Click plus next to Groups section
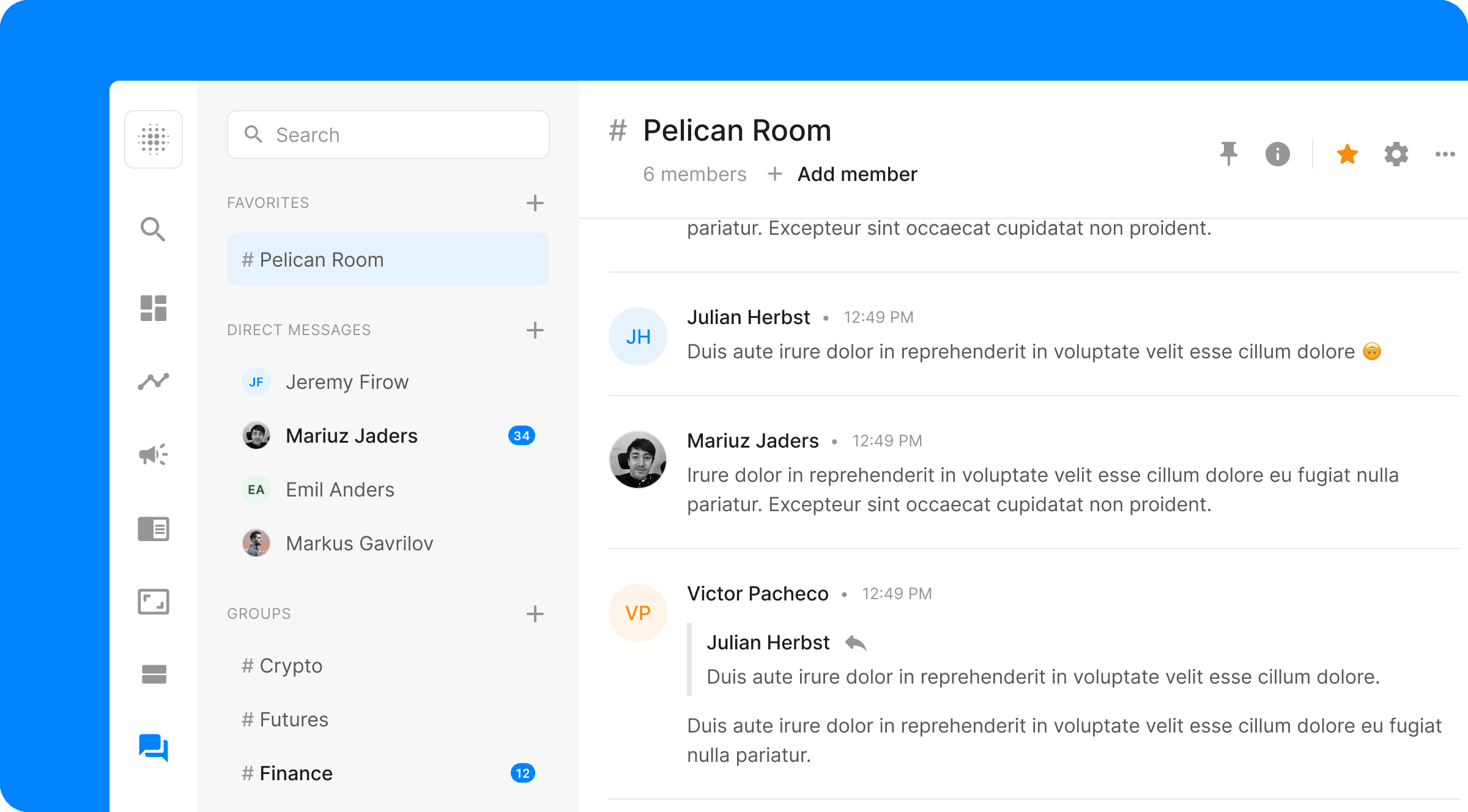 535,614
